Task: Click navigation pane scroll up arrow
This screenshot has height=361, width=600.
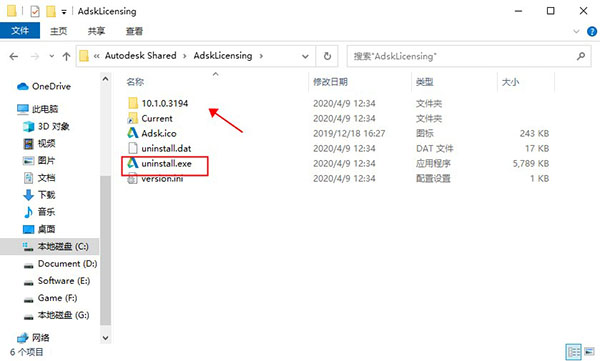Action: 106,79
